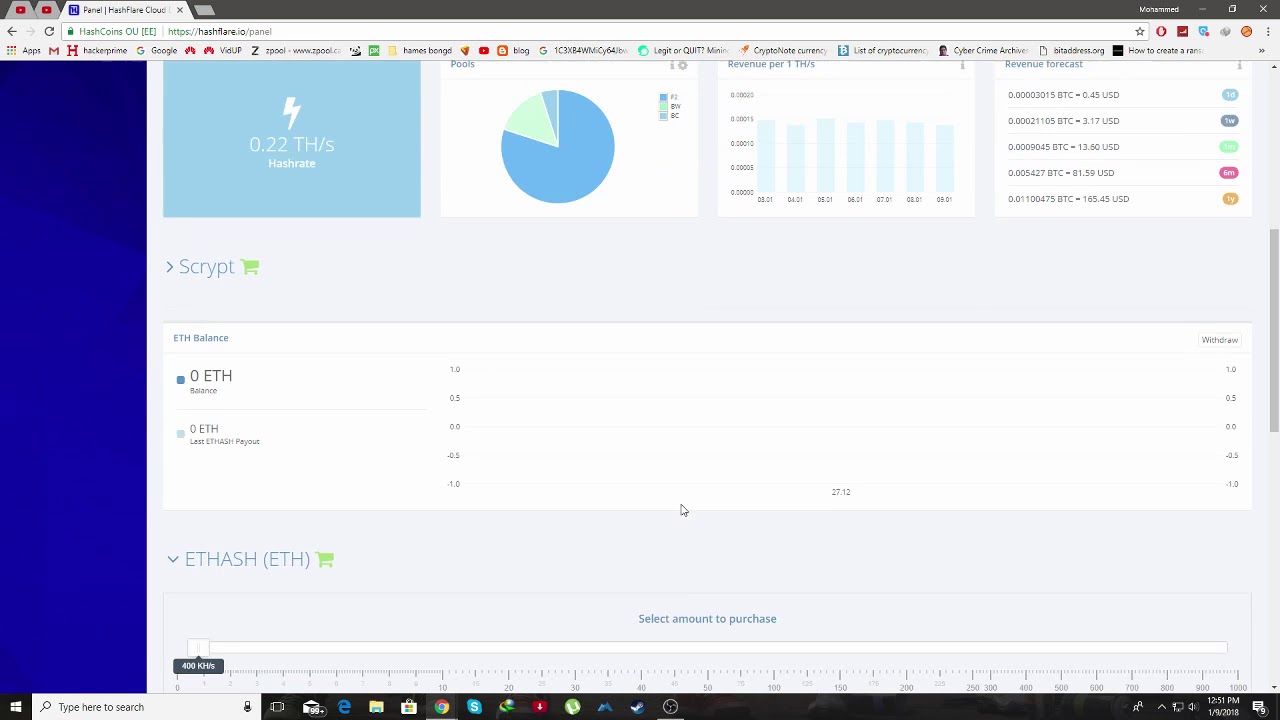Bookmark page with the star icon
The width and height of the screenshot is (1280, 720).
[x=1140, y=31]
